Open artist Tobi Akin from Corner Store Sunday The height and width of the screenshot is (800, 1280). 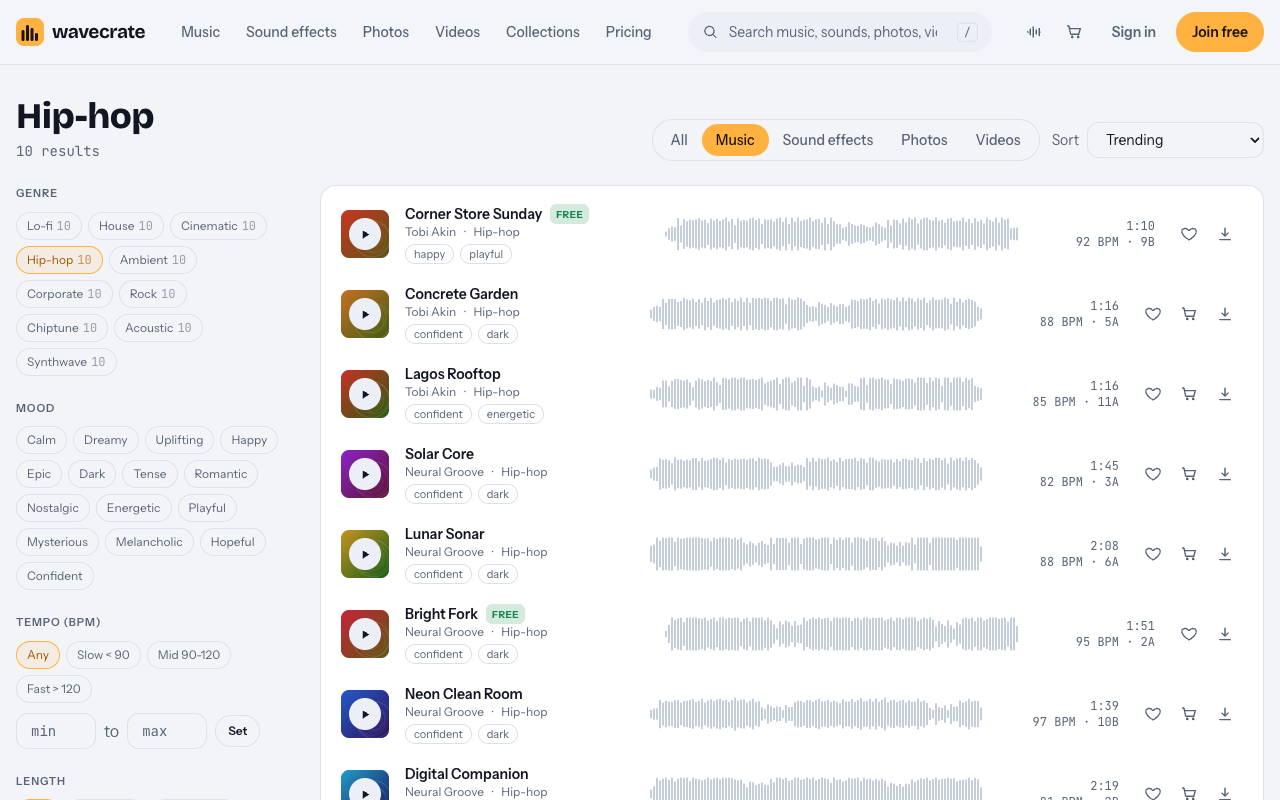(430, 232)
